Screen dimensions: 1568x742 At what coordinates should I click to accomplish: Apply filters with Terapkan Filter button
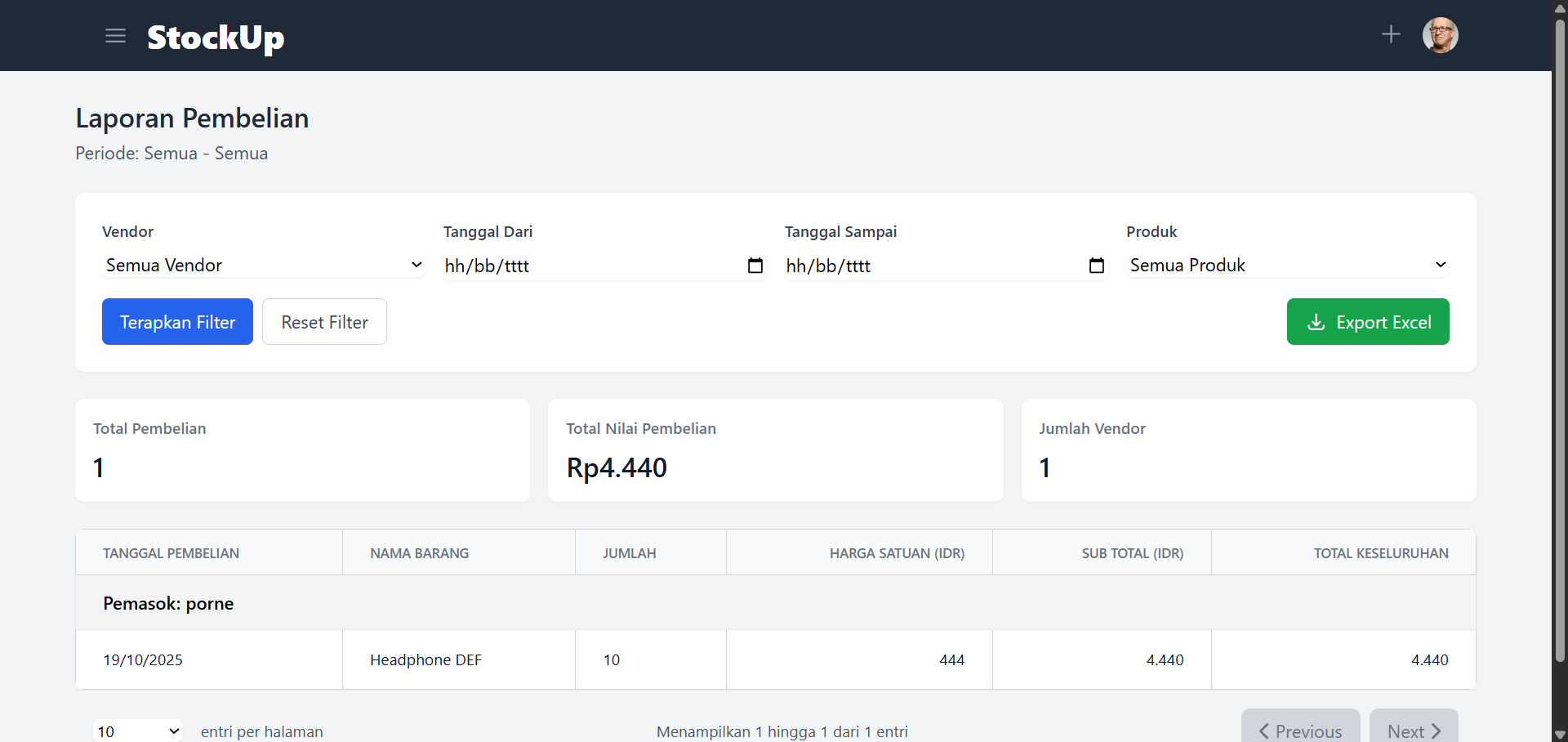[x=176, y=321]
